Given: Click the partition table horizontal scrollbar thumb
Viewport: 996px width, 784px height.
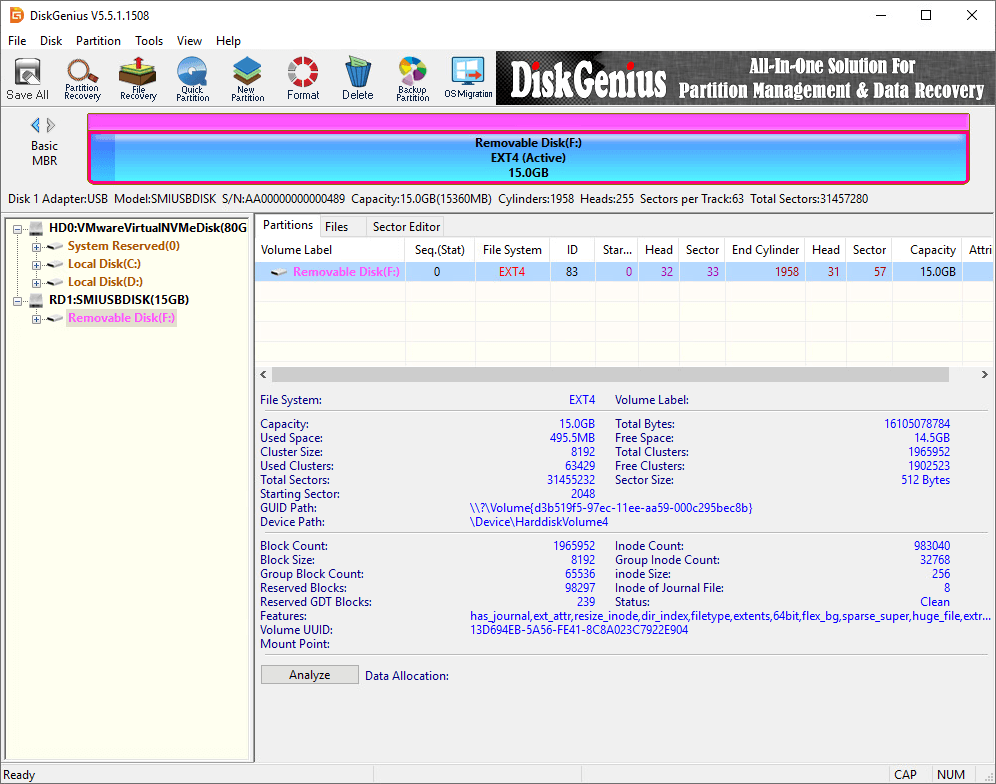Looking at the screenshot, I should pos(610,375).
